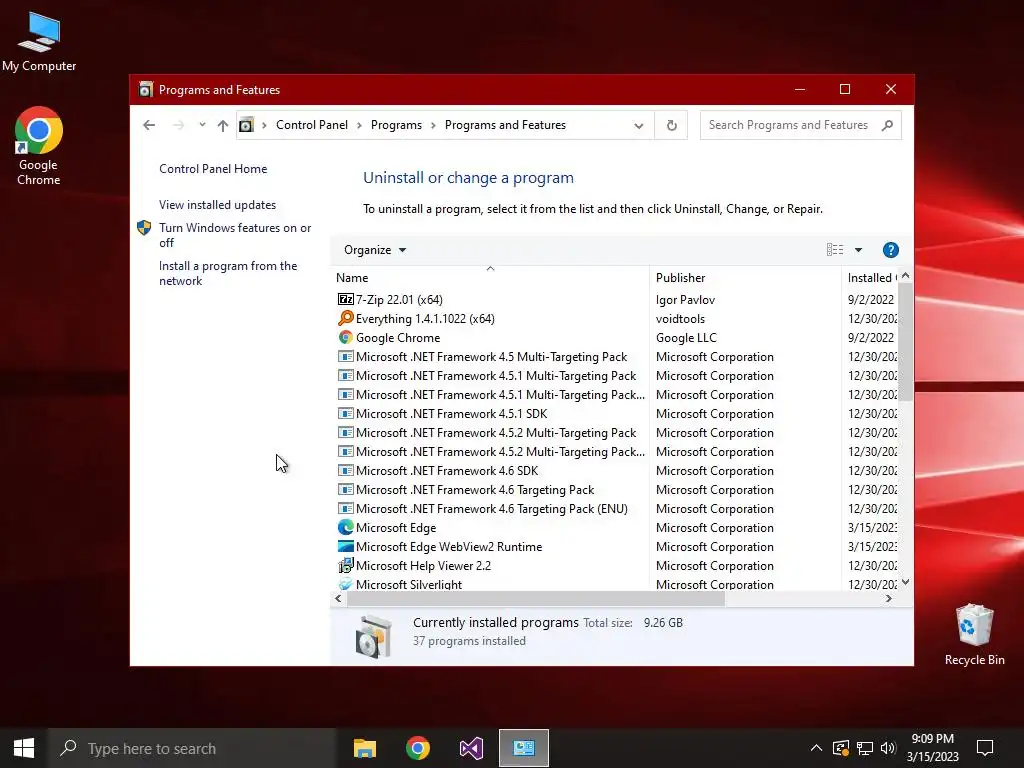Click the Microsoft Silverlight icon
Viewport: 1024px width, 768px height.
click(345, 584)
